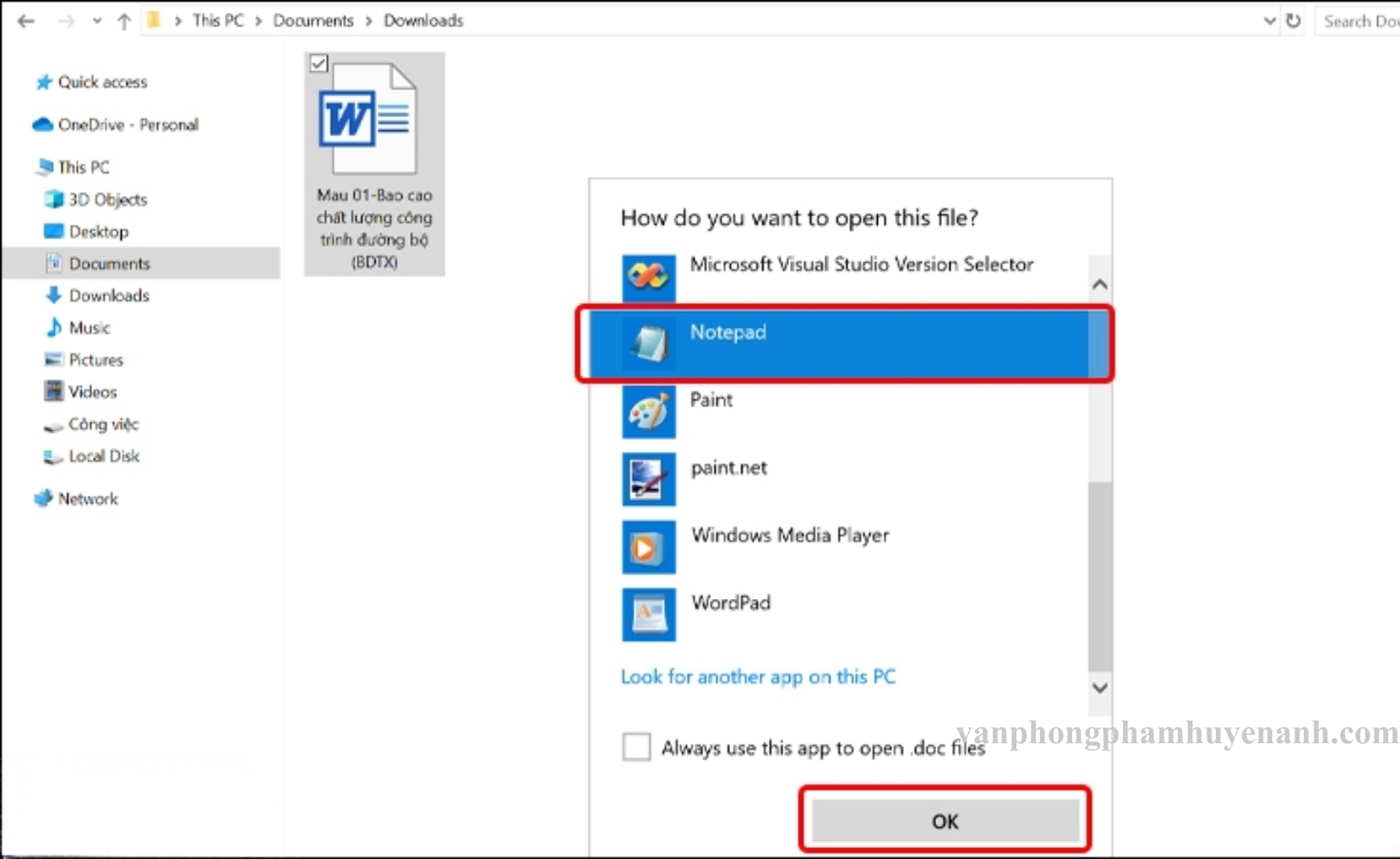Viewport: 1400px width, 859px height.
Task: Open Music folder in sidebar
Action: [90, 328]
